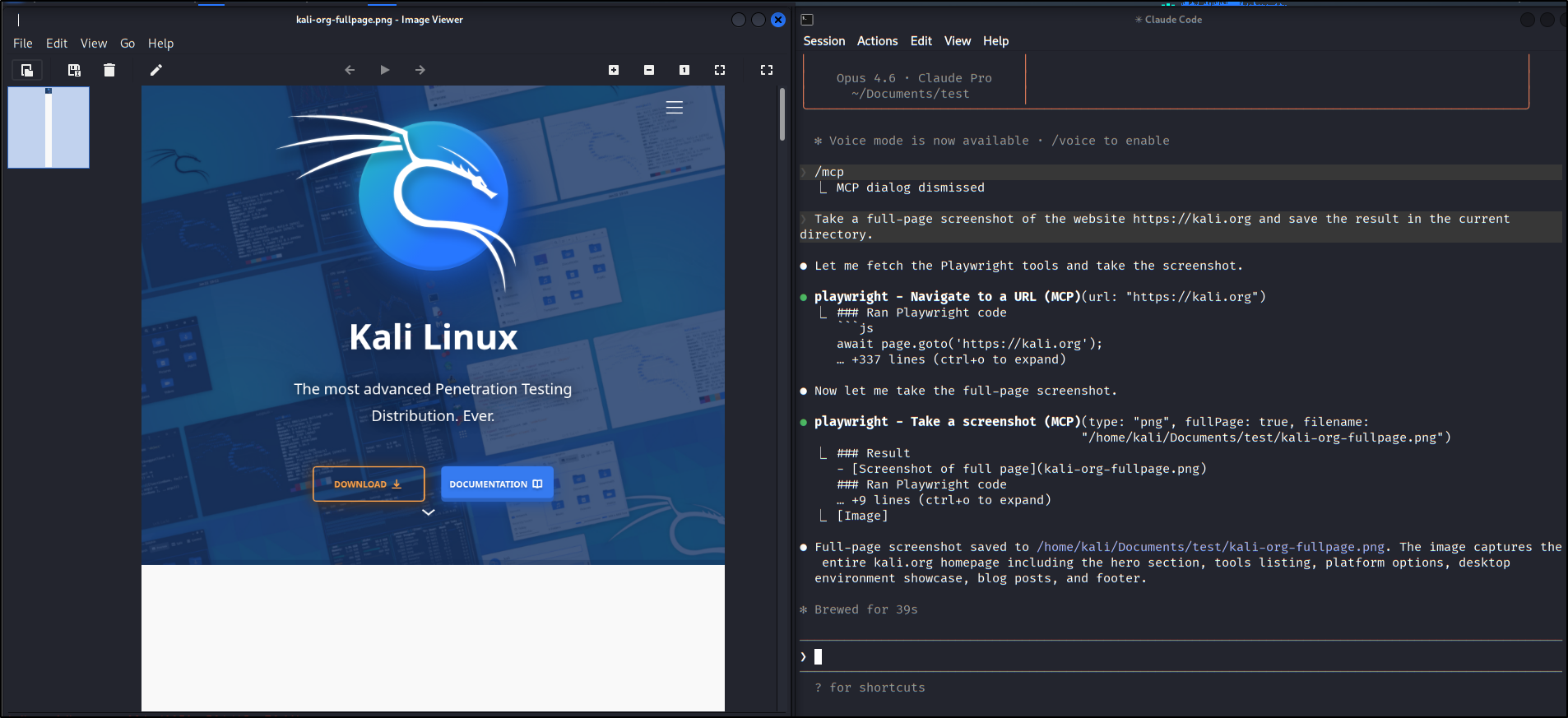Open the Session menu in terminal

823,41
